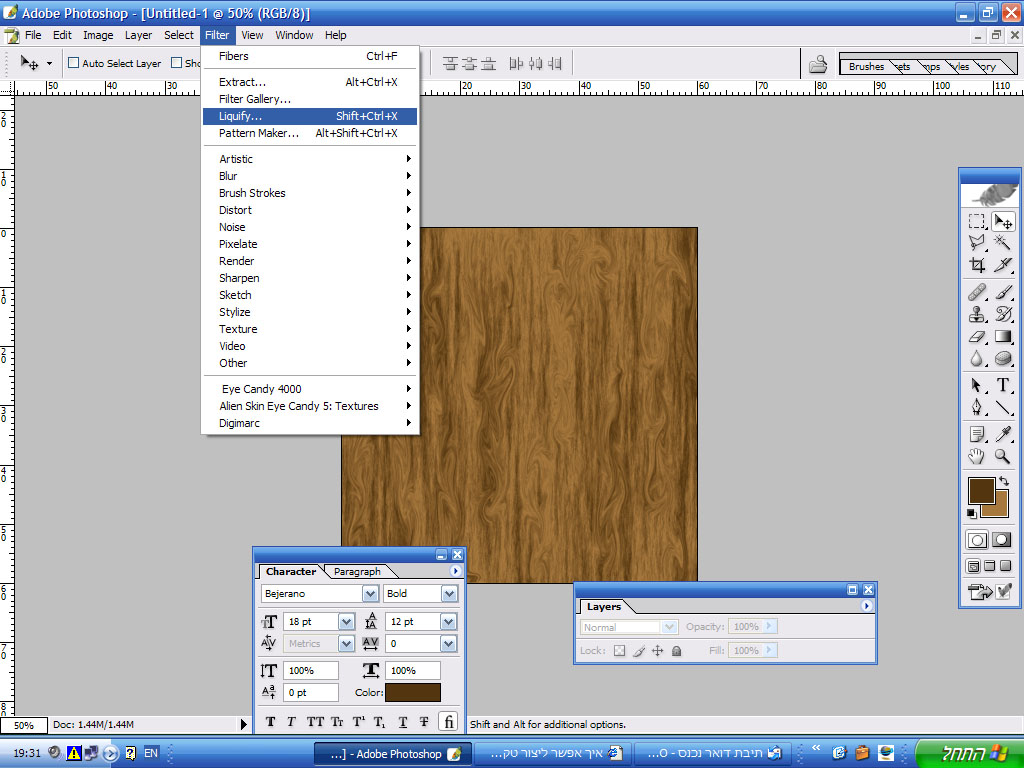Click the vertical scale 100% field
Image resolution: width=1024 pixels, height=768 pixels.
(310, 671)
